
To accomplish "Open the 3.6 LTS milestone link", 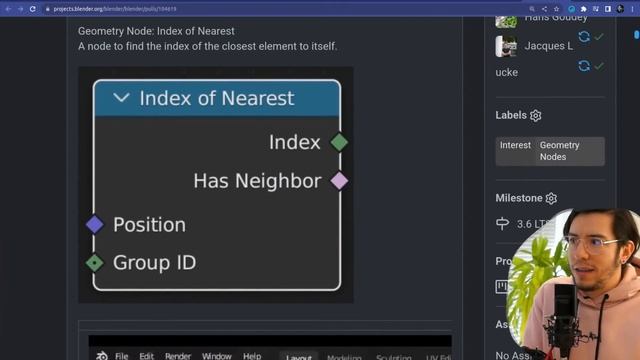I will [533, 224].
